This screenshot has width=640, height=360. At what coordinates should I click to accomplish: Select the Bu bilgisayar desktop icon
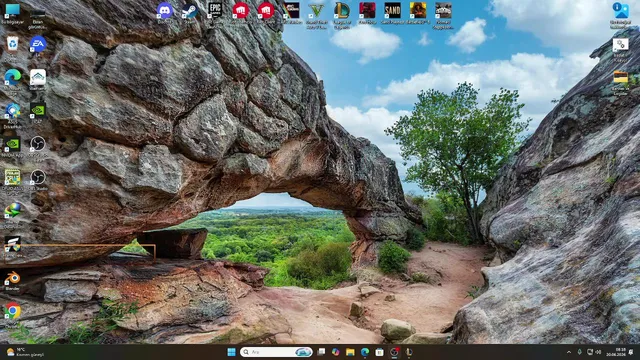13,13
